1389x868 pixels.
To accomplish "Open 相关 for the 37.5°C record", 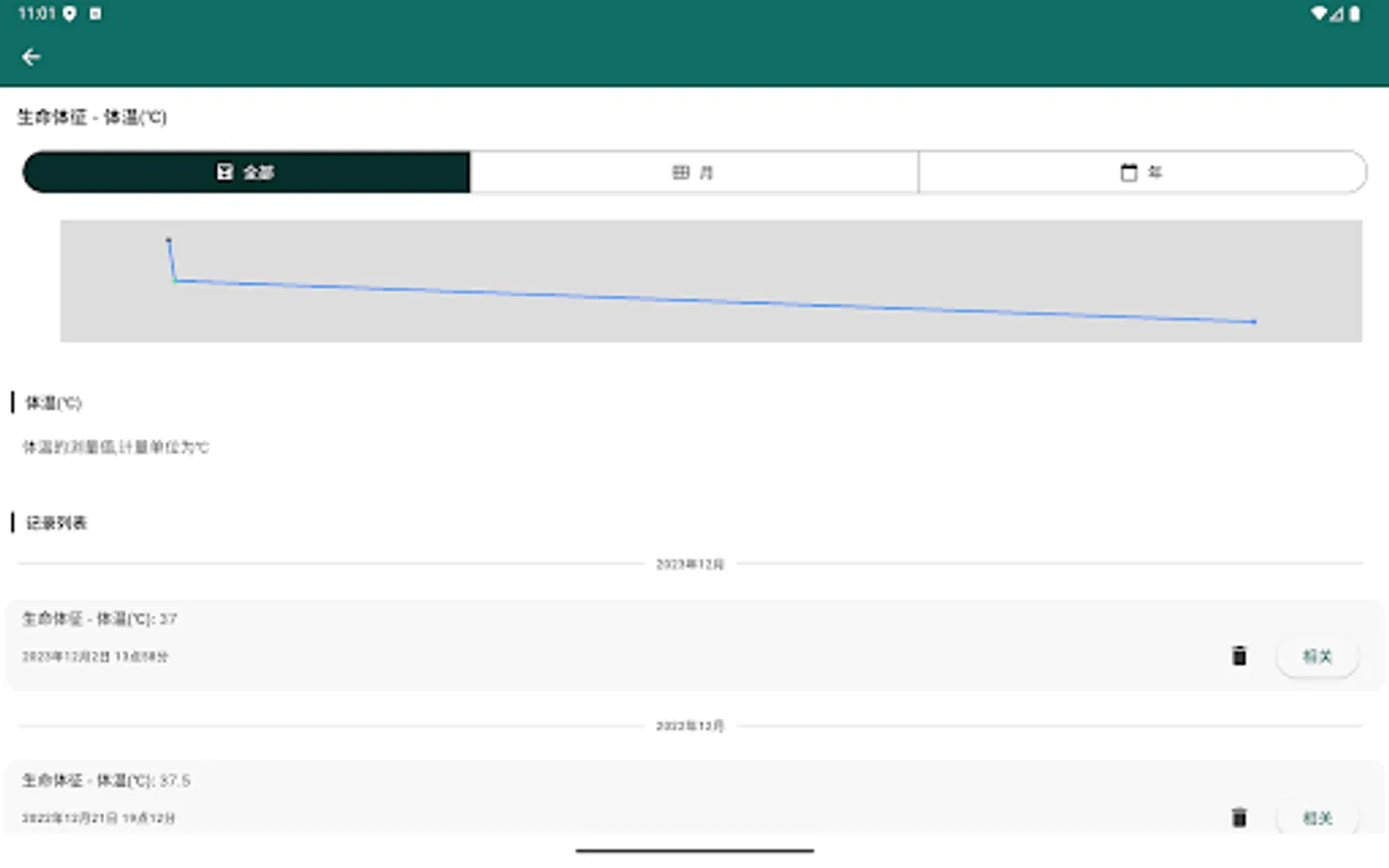I will coord(1317,817).
